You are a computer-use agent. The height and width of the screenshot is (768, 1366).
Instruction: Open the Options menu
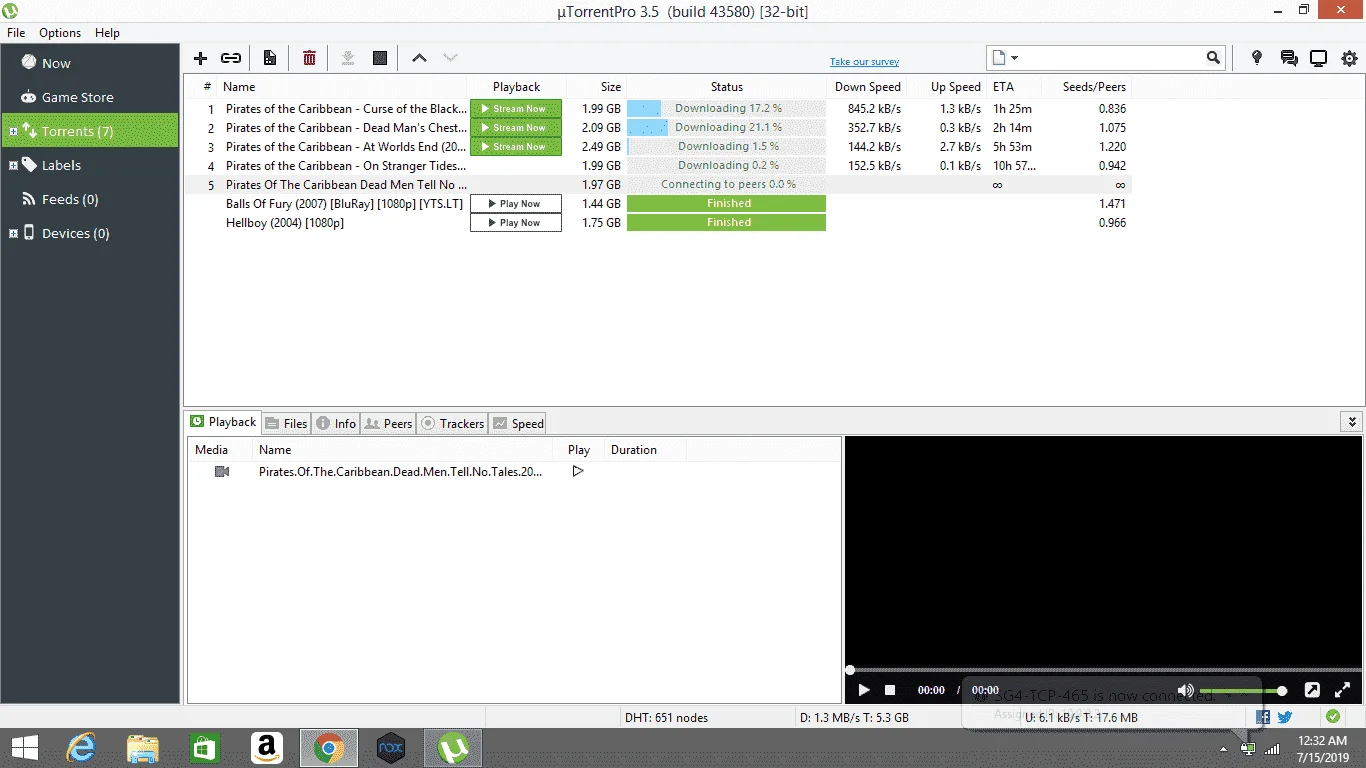click(x=60, y=33)
